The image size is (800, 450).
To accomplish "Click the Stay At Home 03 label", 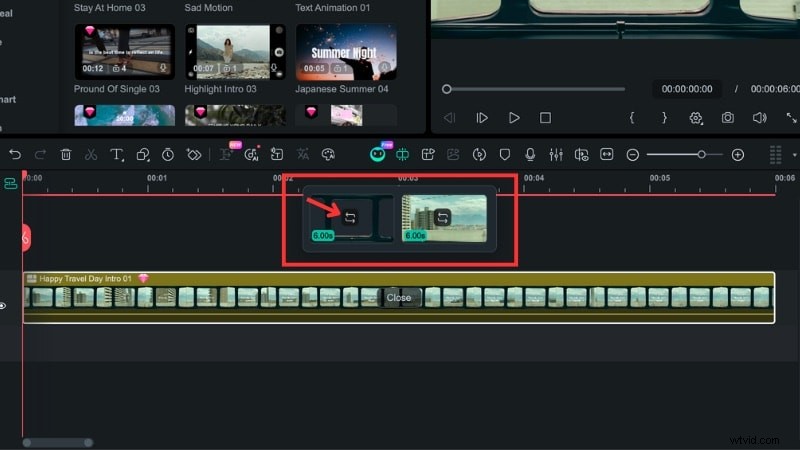I will click(x=109, y=8).
